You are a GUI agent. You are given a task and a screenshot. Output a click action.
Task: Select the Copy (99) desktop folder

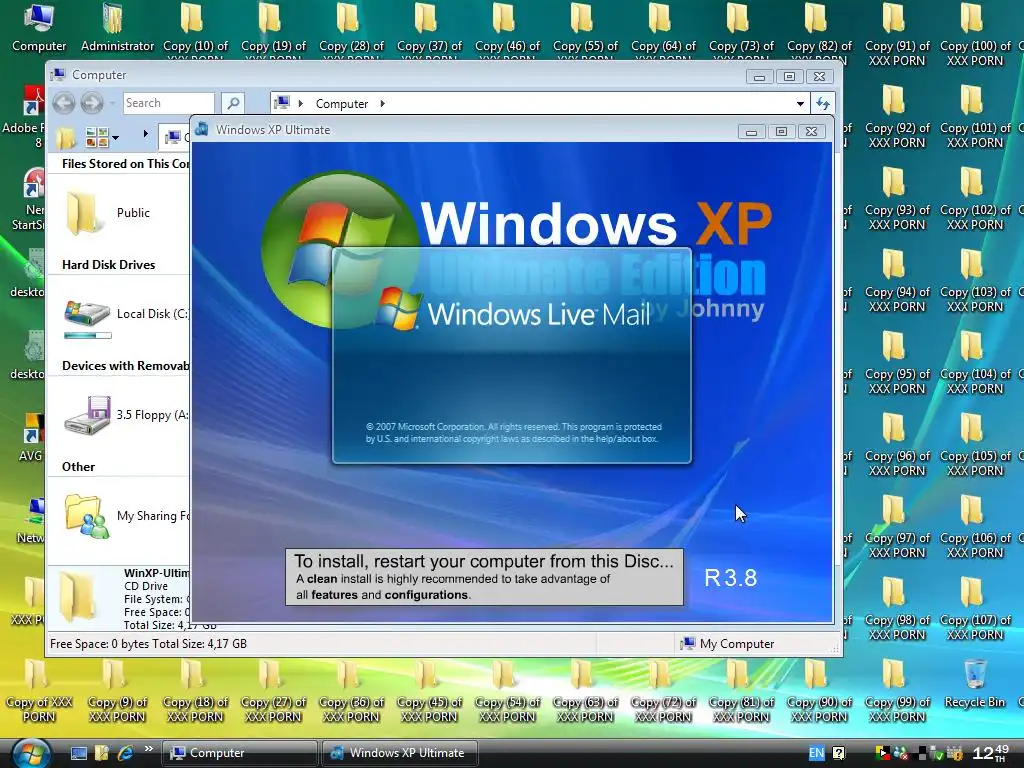coord(897,692)
